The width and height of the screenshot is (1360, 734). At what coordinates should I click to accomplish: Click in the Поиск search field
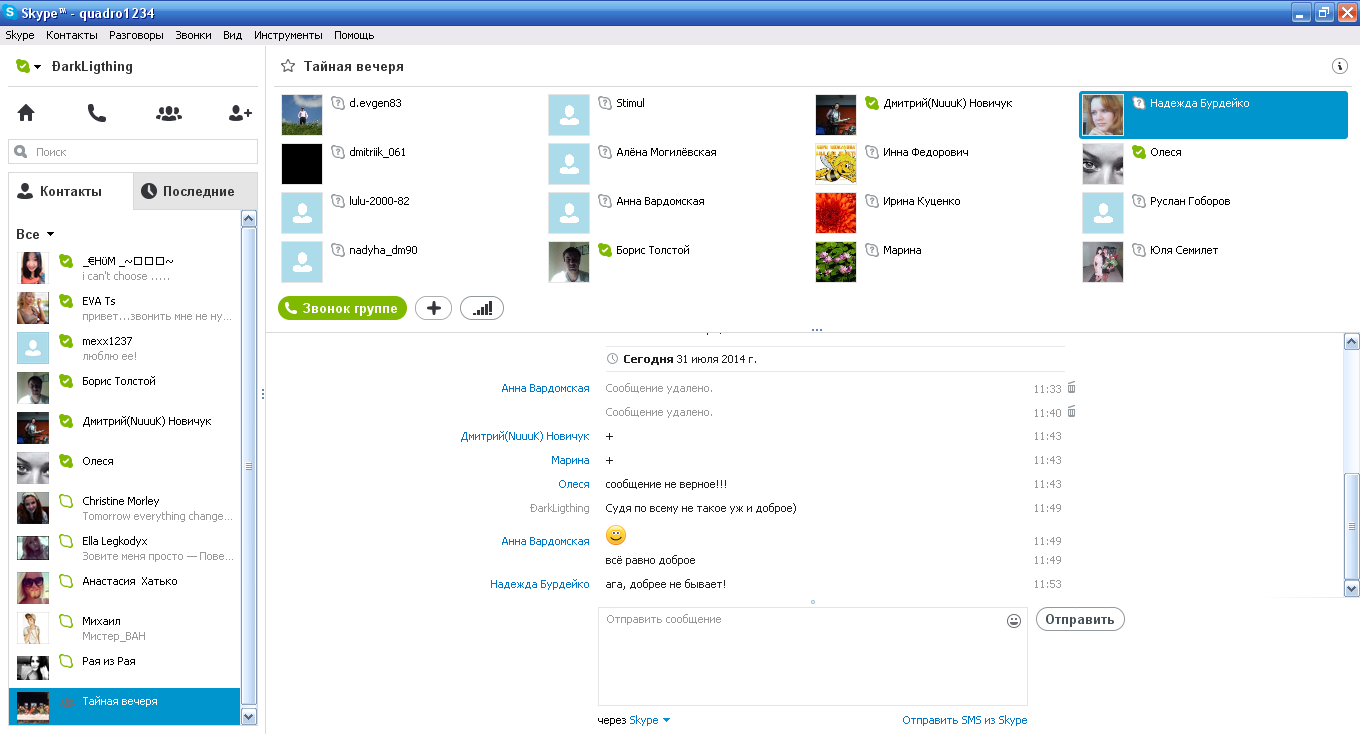[133, 152]
